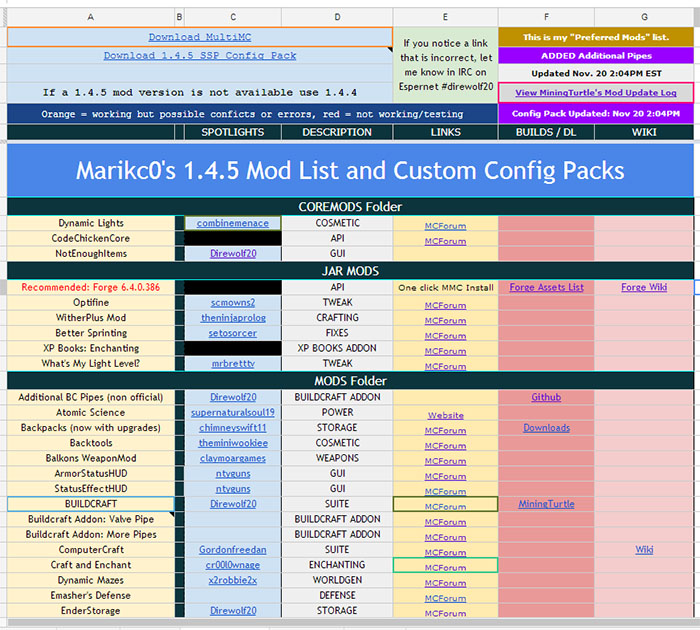
Task: Select column G header
Action: pyautogui.click(x=644, y=17)
